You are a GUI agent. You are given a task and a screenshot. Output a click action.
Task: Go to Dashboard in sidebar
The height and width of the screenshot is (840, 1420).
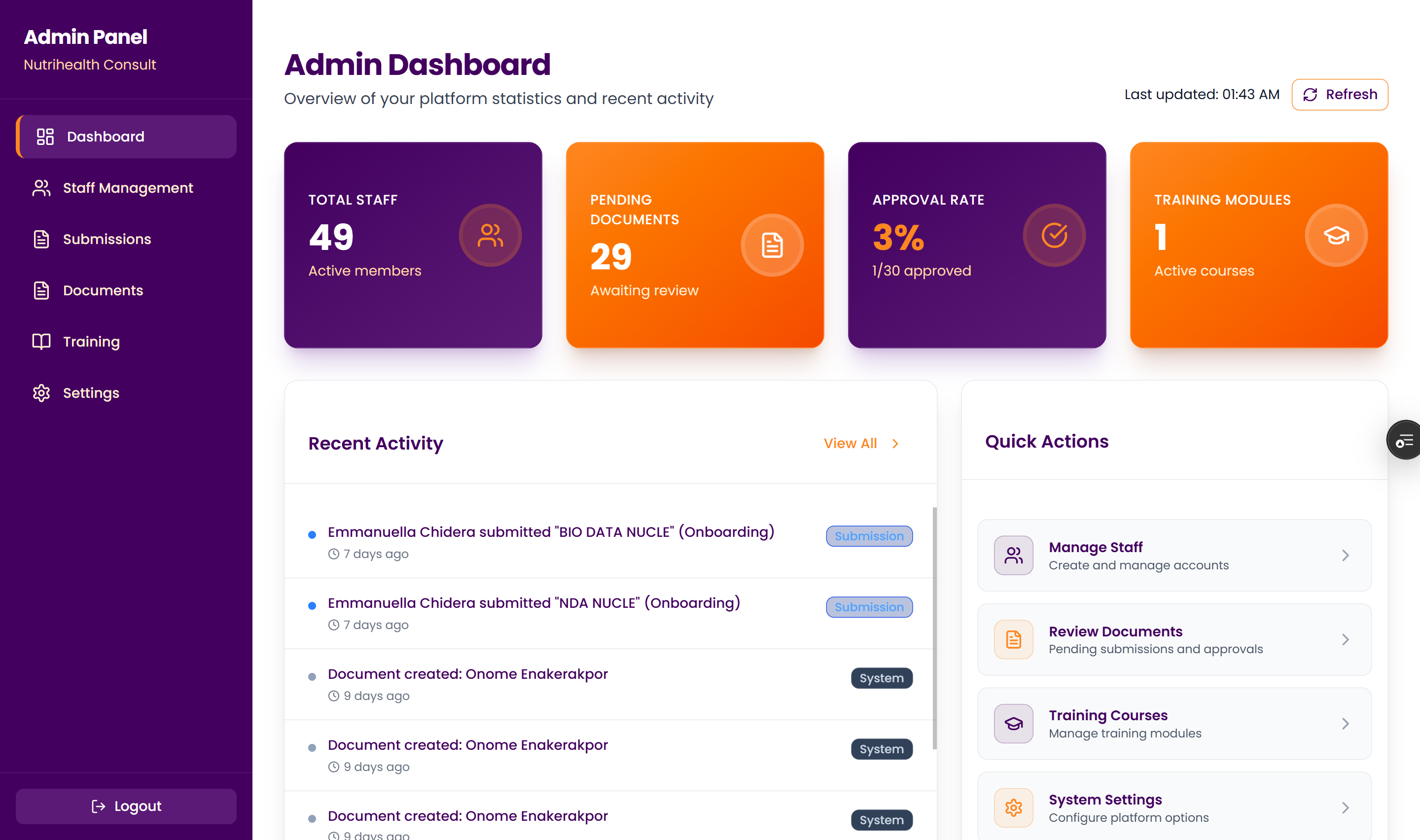pos(126,137)
